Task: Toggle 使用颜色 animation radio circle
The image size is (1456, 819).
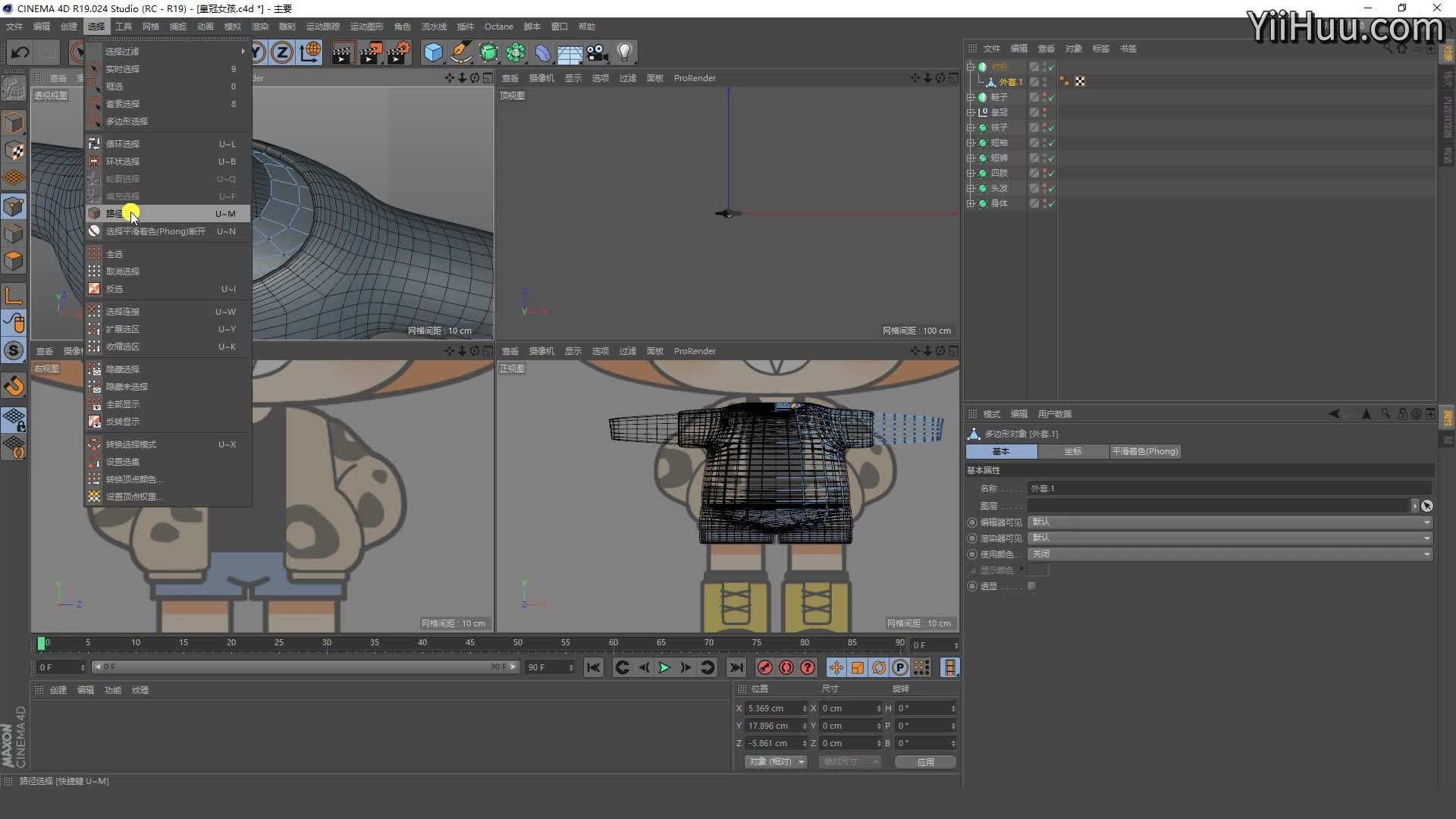Action: click(x=972, y=554)
